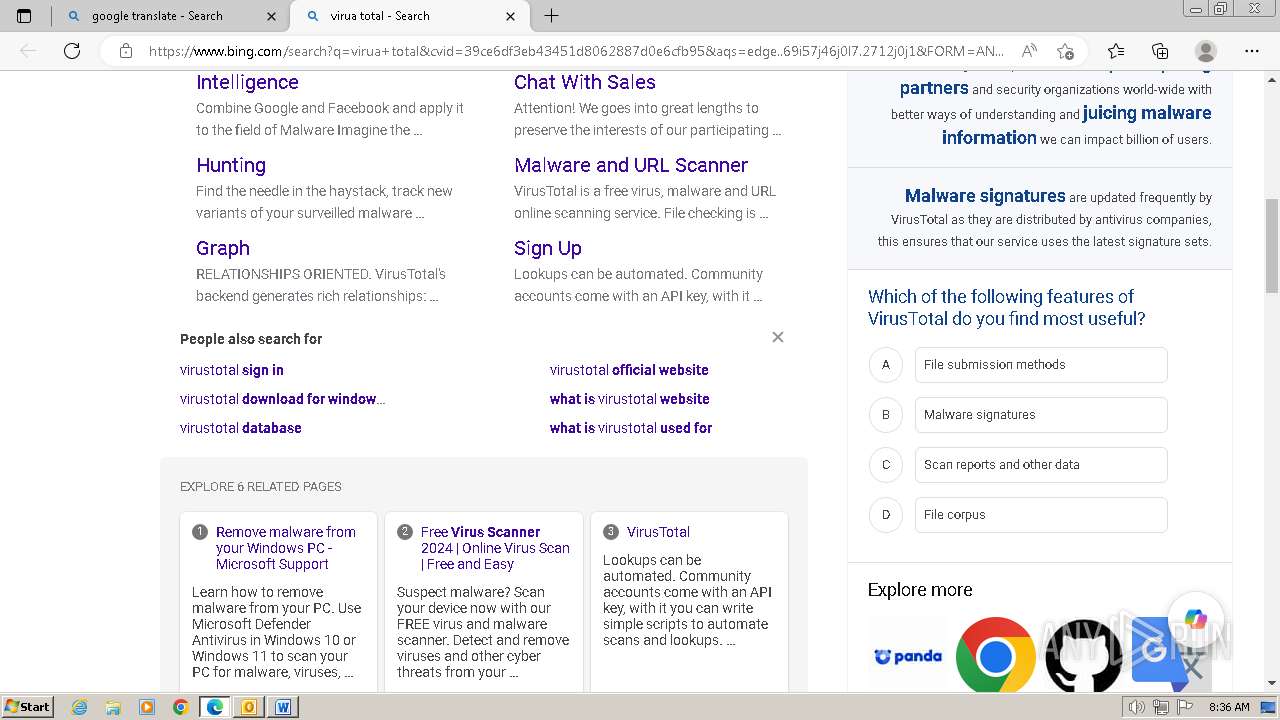Screen dimensions: 1280x720
Task: Click the taskbar clock 8:36 AM
Action: (1229, 707)
